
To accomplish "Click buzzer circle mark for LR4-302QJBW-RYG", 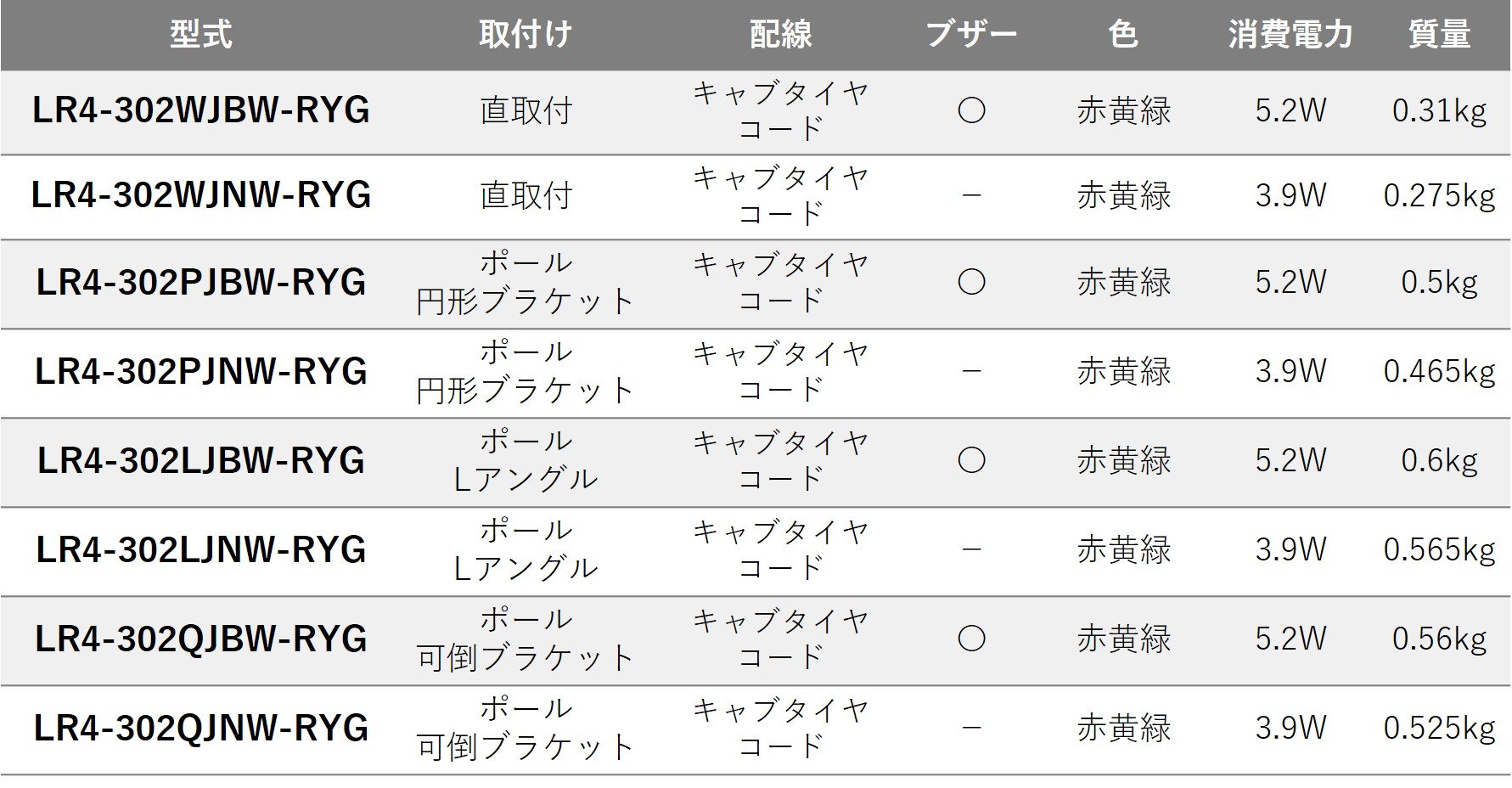I will pyautogui.click(x=971, y=639).
